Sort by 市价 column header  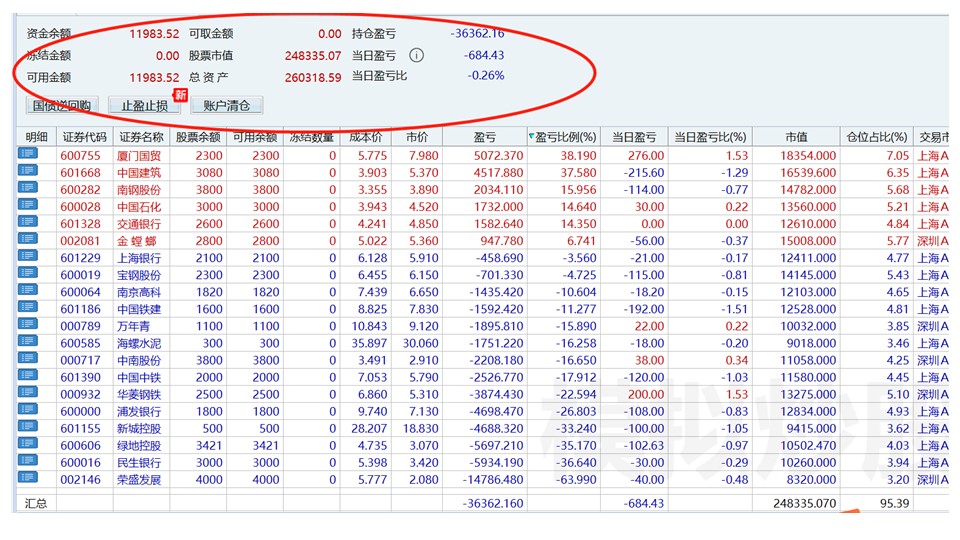click(417, 137)
